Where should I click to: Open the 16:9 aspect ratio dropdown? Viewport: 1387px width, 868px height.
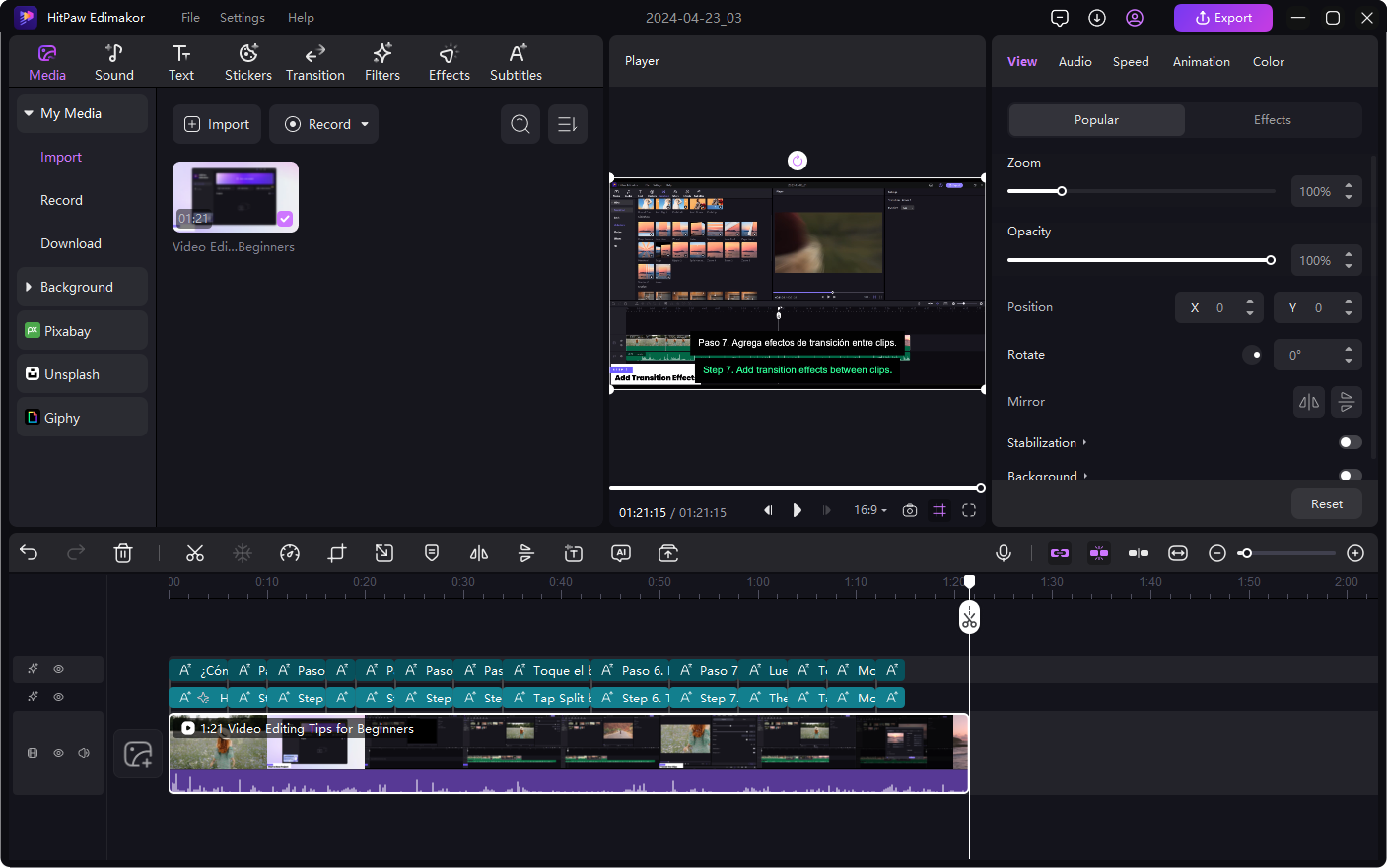(x=870, y=510)
